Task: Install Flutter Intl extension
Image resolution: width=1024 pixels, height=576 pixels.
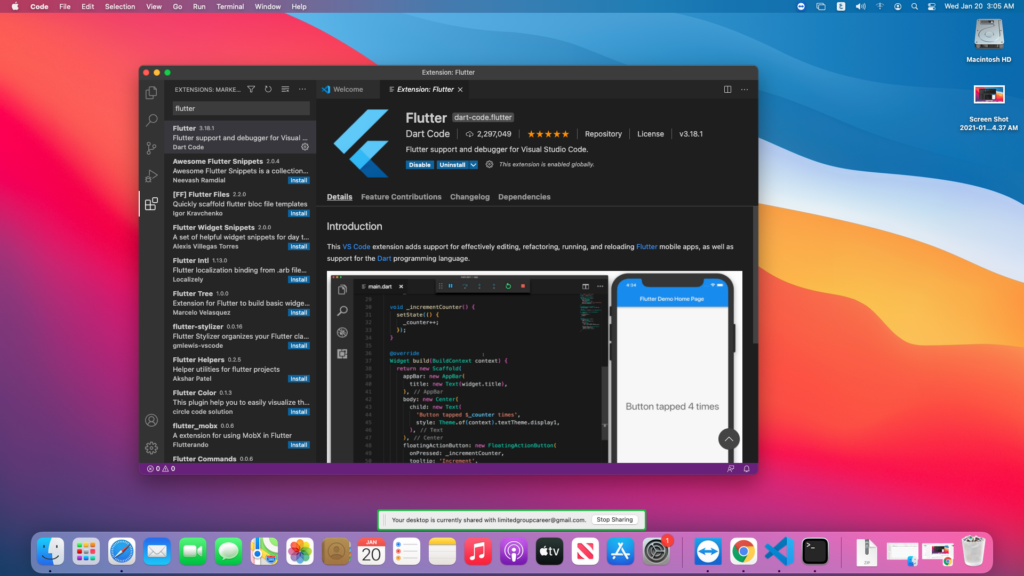Action: click(x=299, y=280)
